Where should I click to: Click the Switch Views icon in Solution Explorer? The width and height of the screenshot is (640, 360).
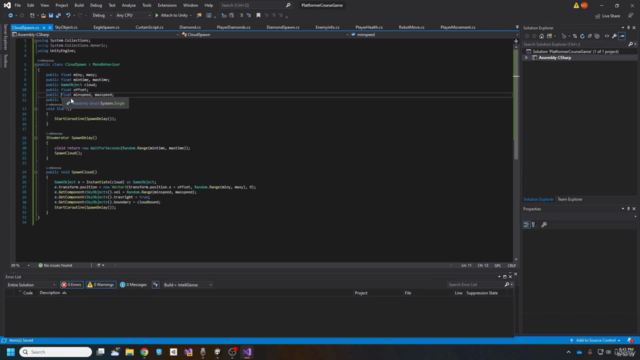(x=549, y=36)
